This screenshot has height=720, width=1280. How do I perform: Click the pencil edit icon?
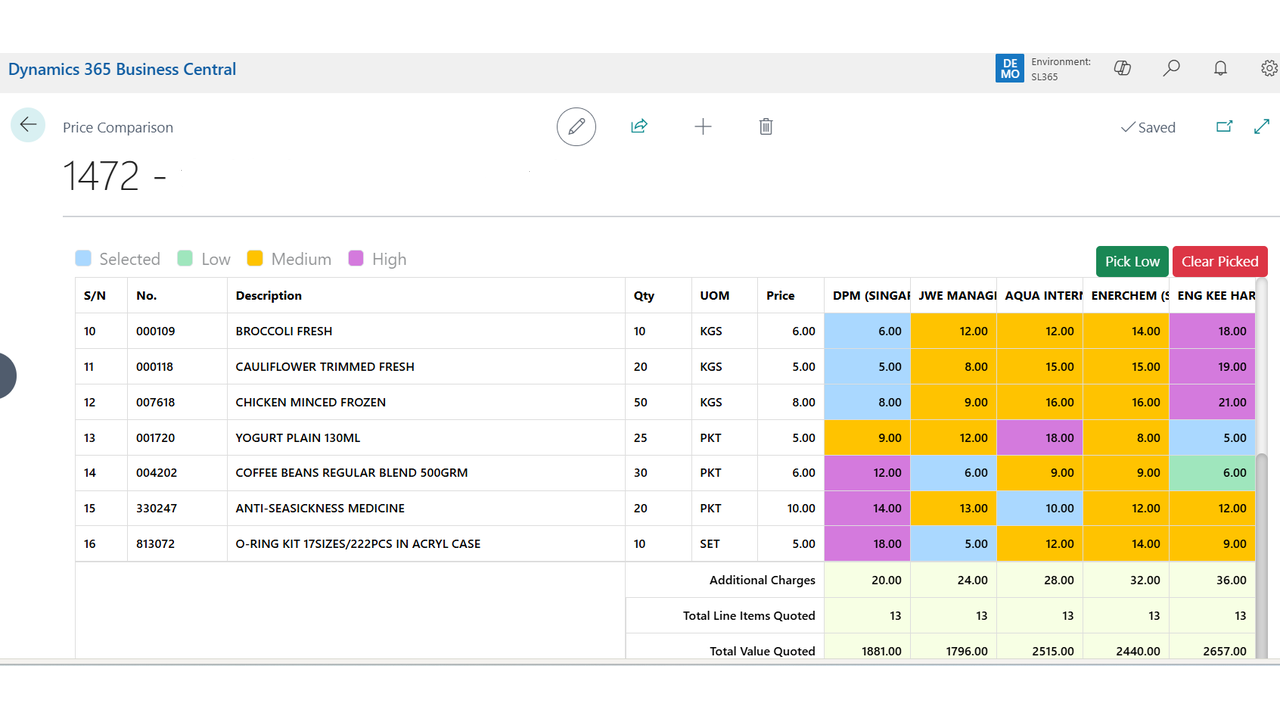576,127
